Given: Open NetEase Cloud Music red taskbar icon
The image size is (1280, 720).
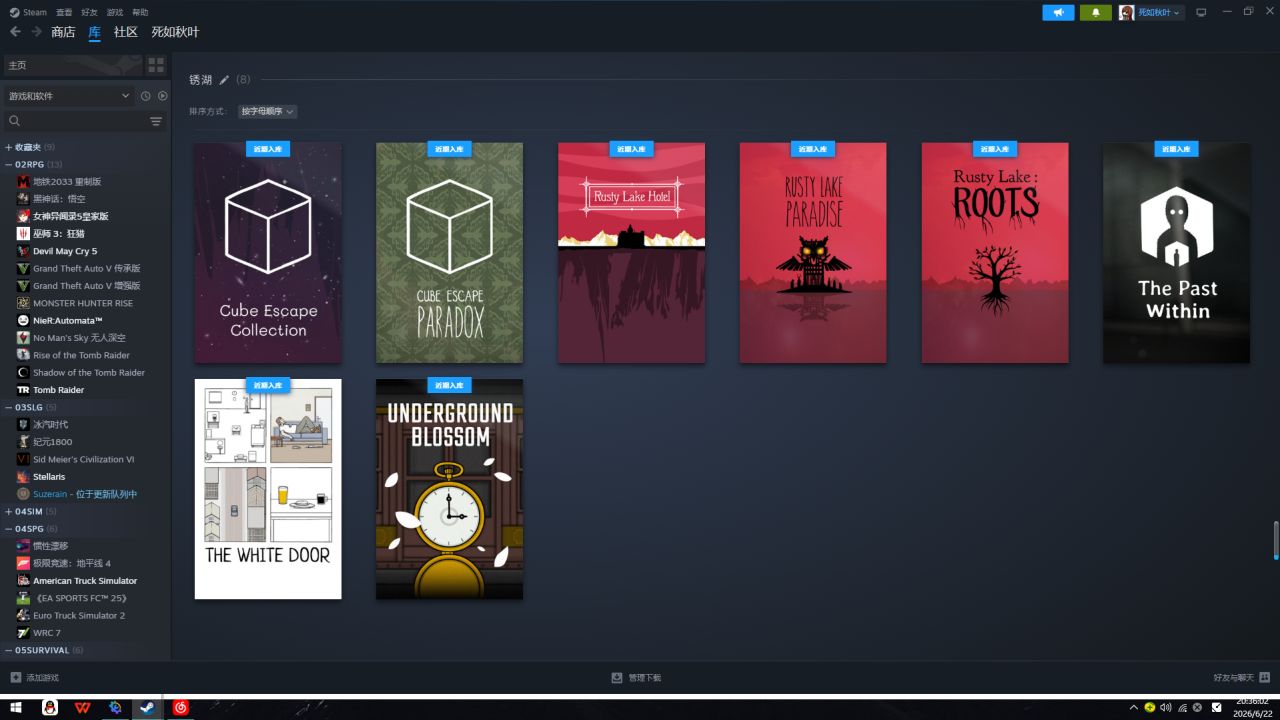Looking at the screenshot, I should click(x=180, y=708).
